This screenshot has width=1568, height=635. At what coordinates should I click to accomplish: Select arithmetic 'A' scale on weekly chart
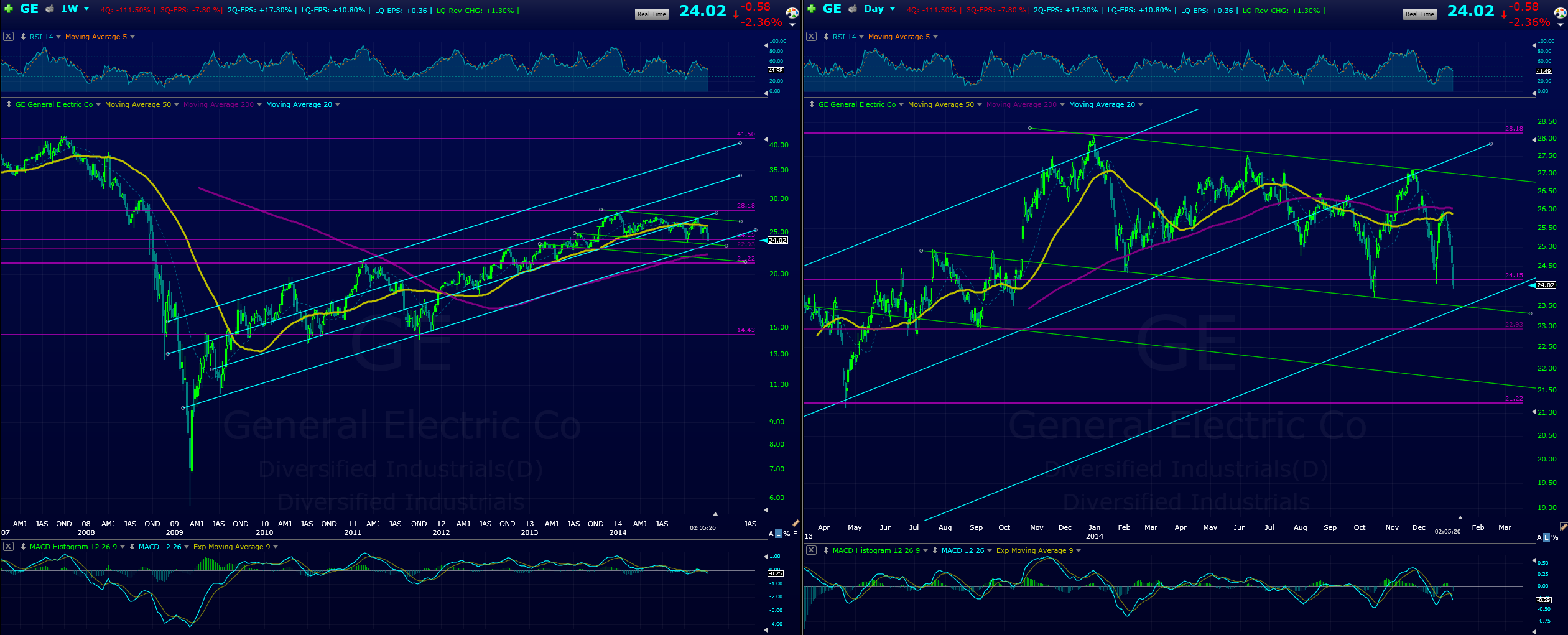coord(771,534)
